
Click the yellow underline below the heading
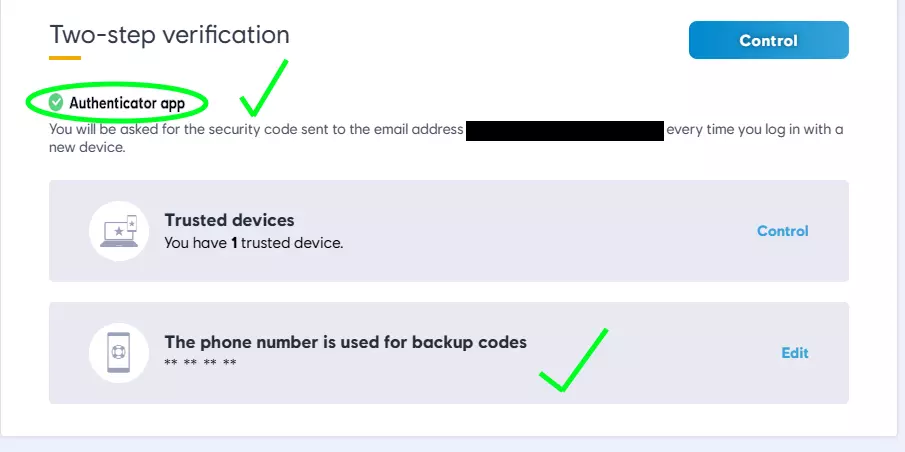65,57
